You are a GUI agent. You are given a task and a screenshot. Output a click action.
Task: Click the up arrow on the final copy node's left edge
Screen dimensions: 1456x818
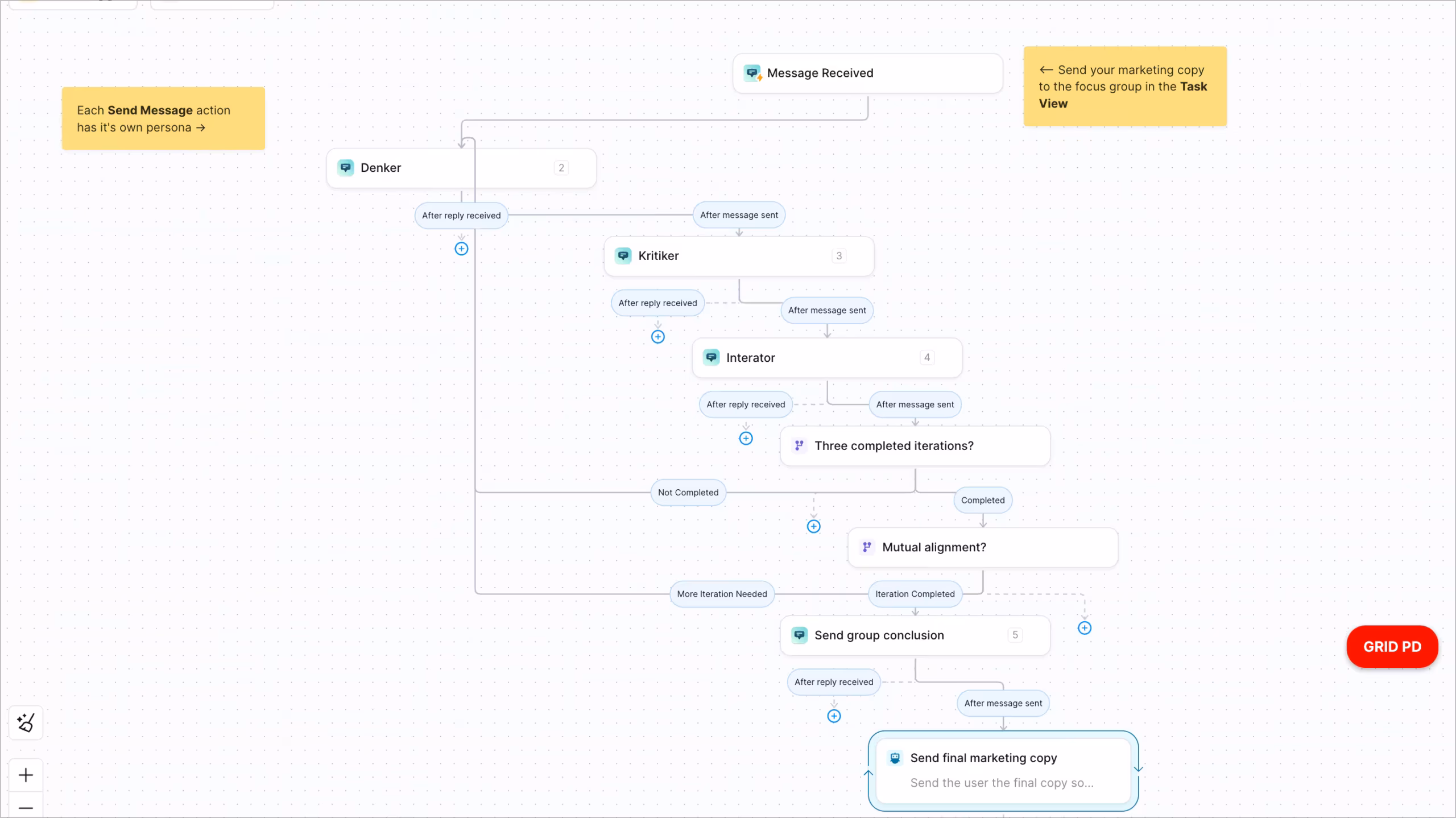pos(868,773)
